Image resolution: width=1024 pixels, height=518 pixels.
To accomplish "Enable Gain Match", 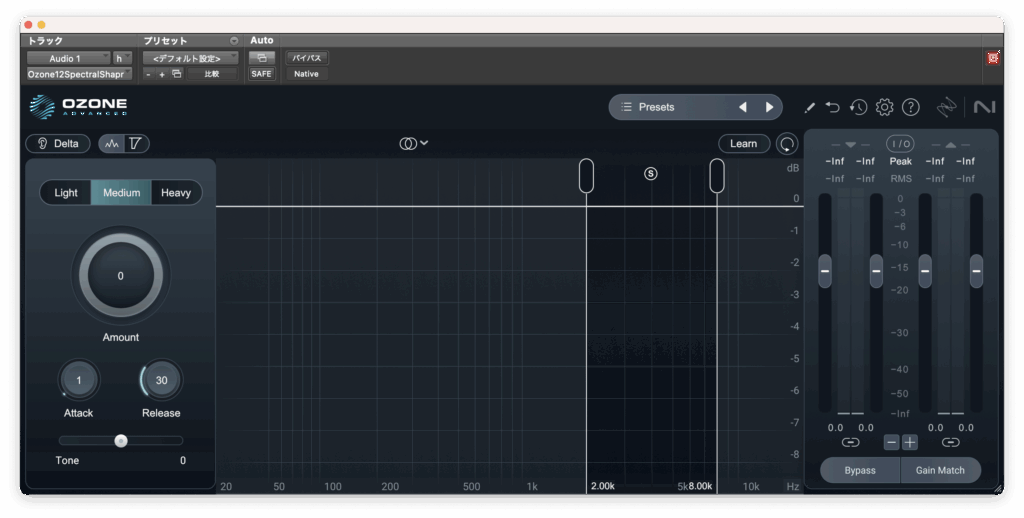I will tap(941, 470).
